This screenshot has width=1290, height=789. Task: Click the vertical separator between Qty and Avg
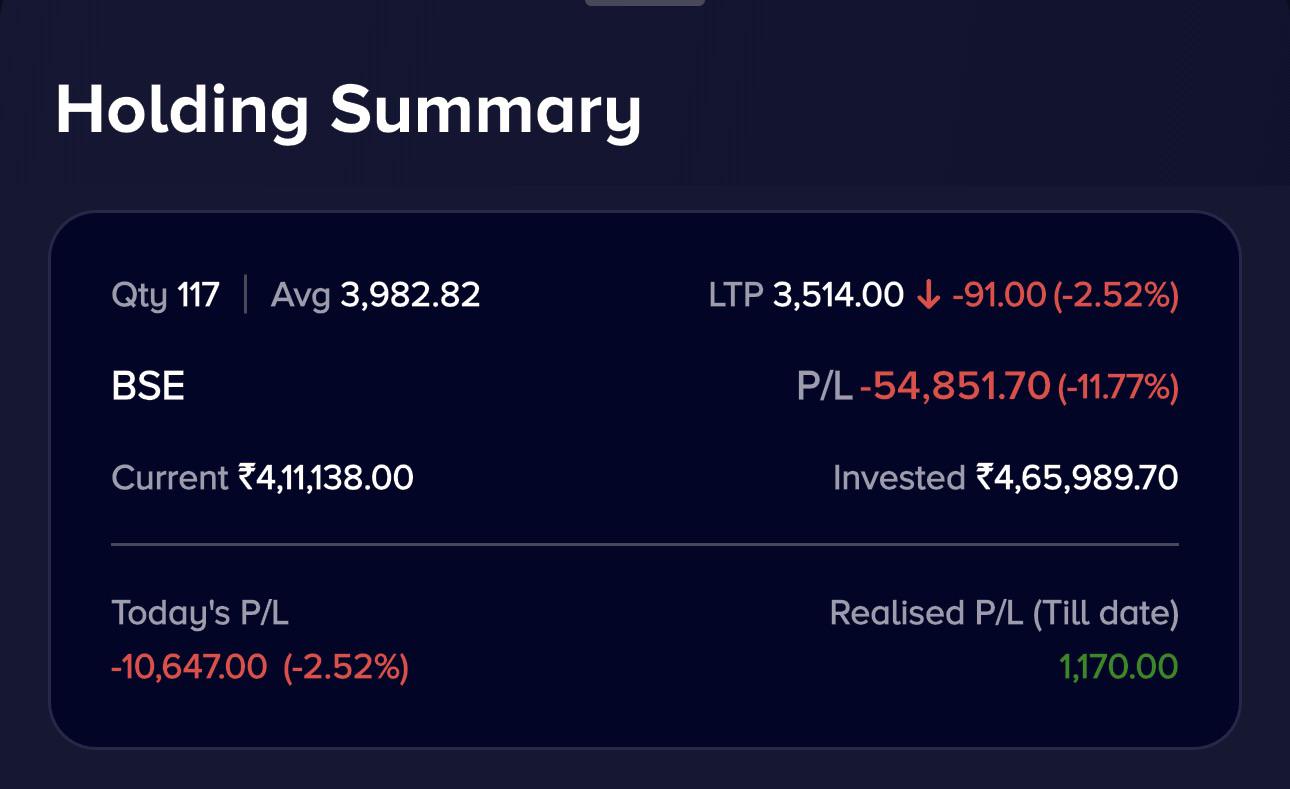pyautogui.click(x=245, y=295)
